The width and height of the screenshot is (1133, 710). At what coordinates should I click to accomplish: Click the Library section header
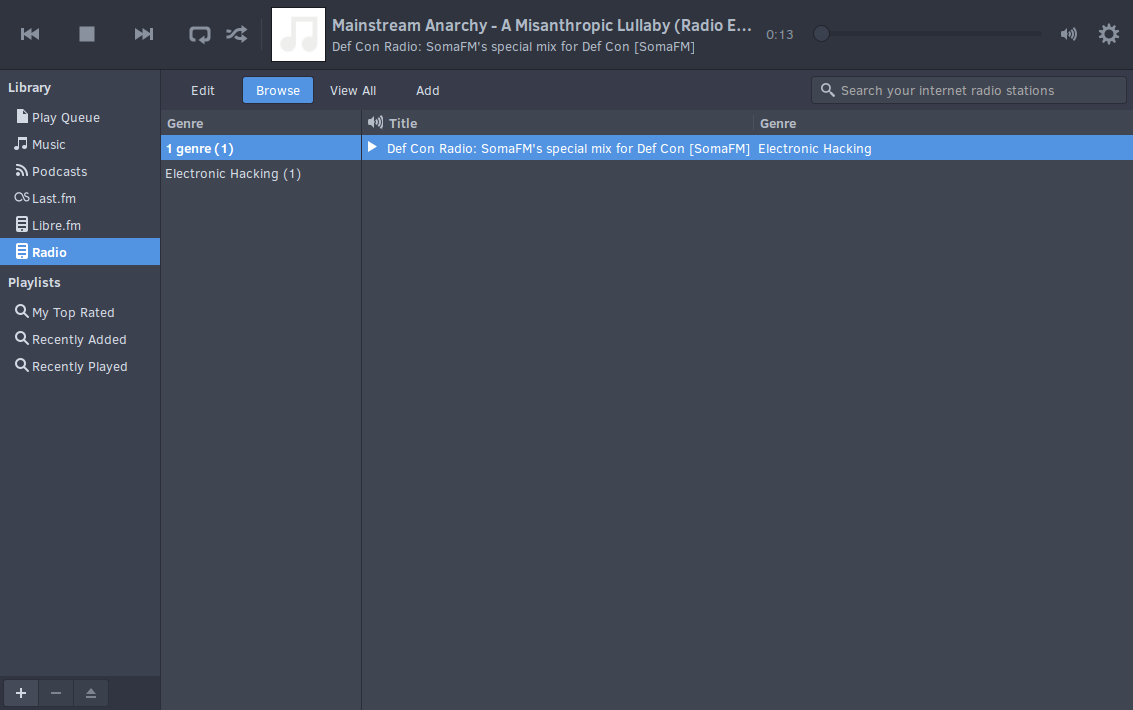coord(30,87)
